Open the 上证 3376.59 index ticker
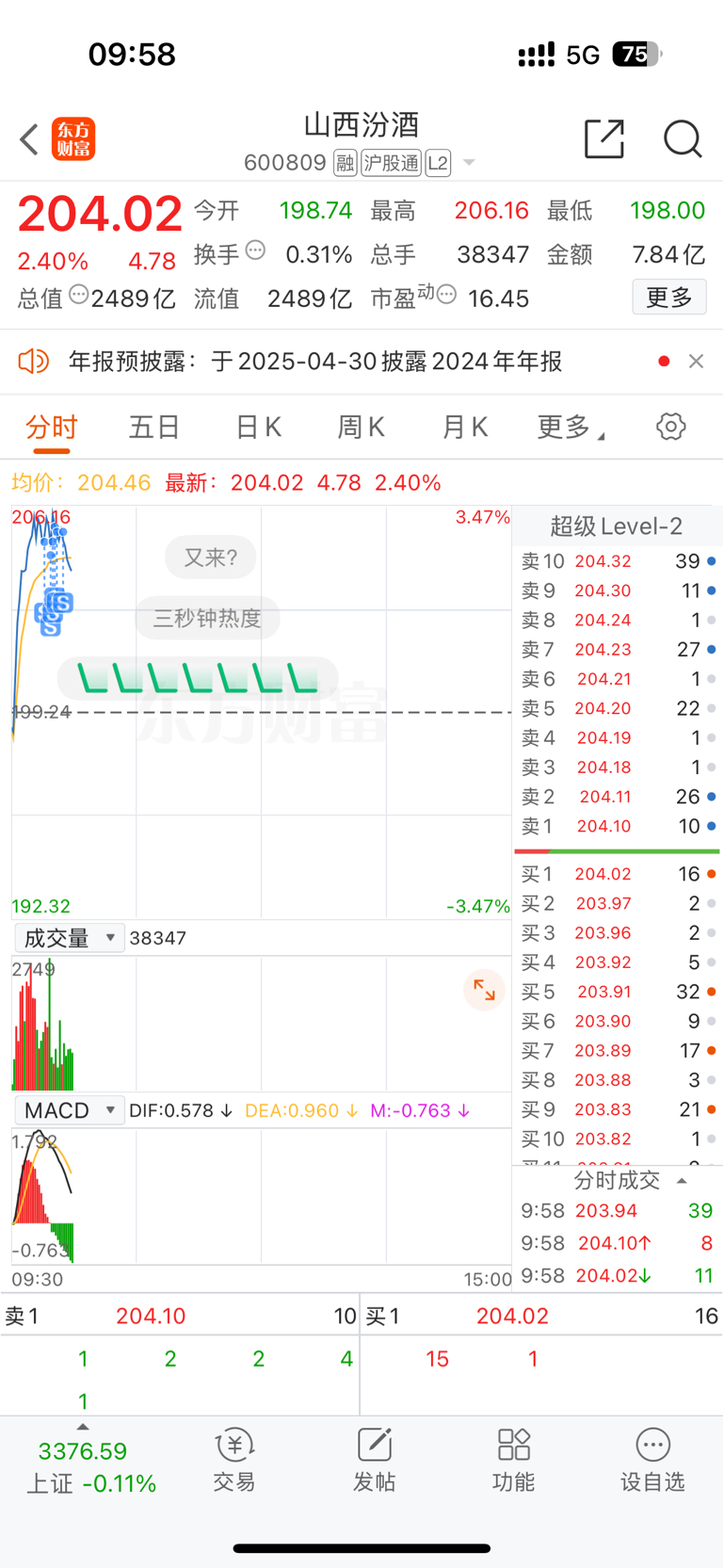Image resolution: width=724 pixels, height=1568 pixels. (x=91, y=1467)
